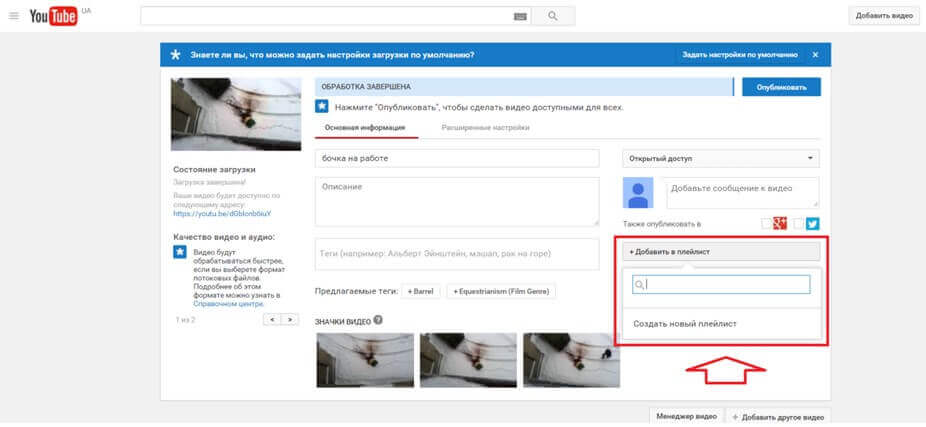Enable the Twitter sharing checkbox
This screenshot has width=926, height=427.
point(799,224)
